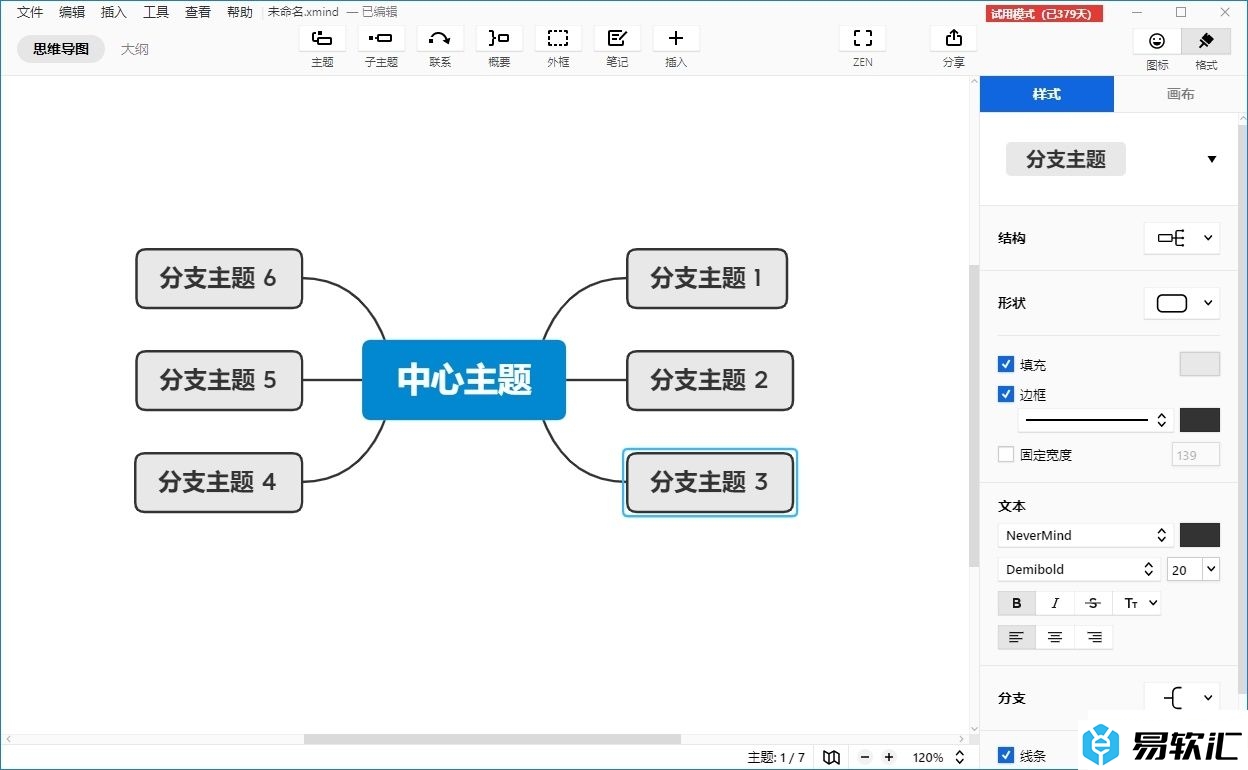Open the Structure (结构) dropdown
The height and width of the screenshot is (770, 1248).
[x=1182, y=238]
